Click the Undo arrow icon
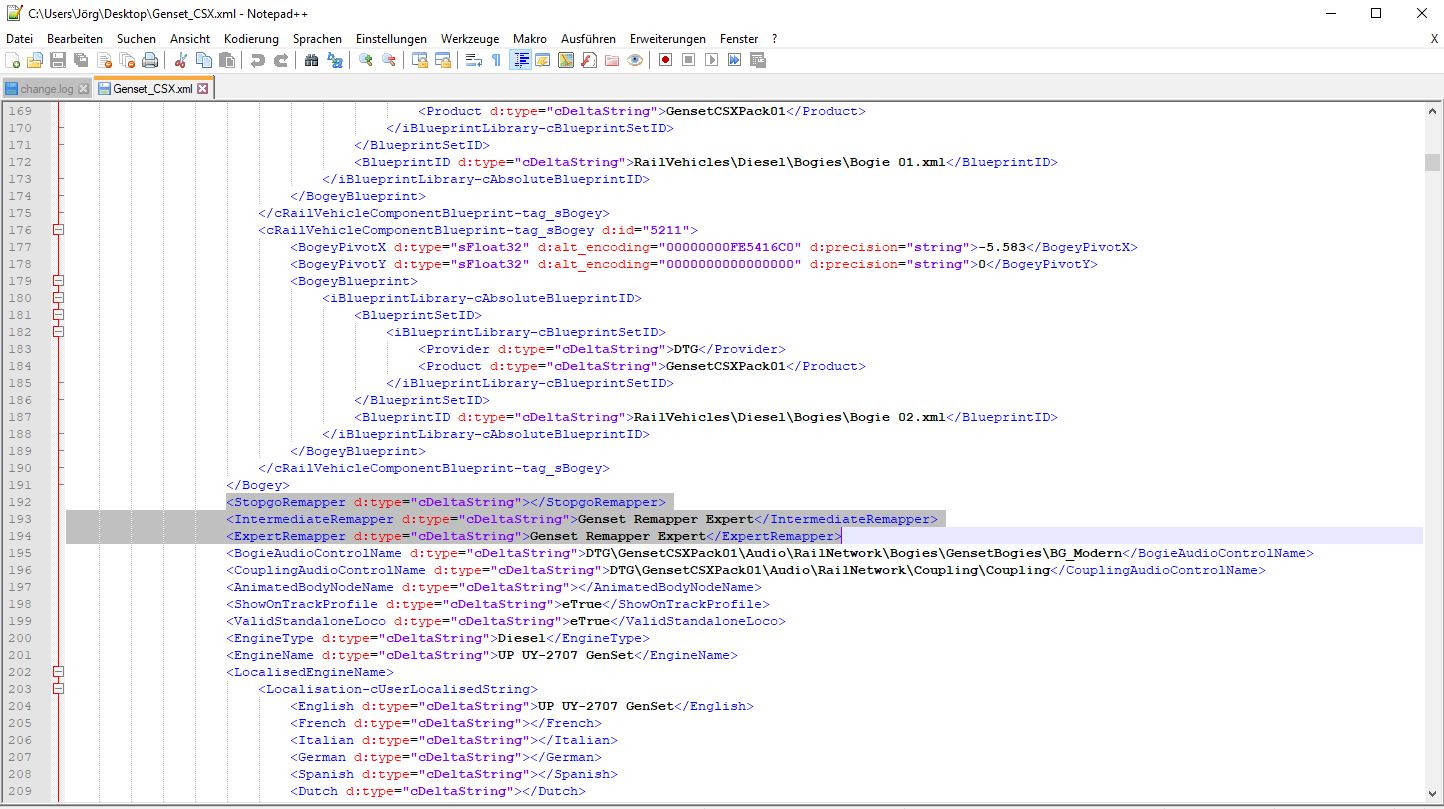Image resolution: width=1444 pixels, height=809 pixels. click(x=258, y=60)
